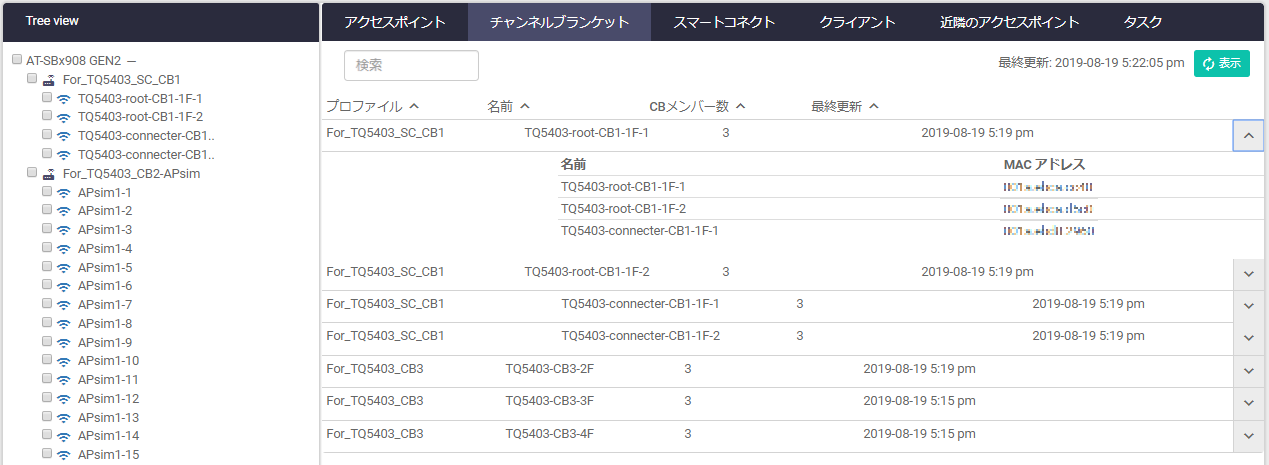The width and height of the screenshot is (1269, 465).
Task: Open the スマートコネクト tab
Action: (x=720, y=21)
